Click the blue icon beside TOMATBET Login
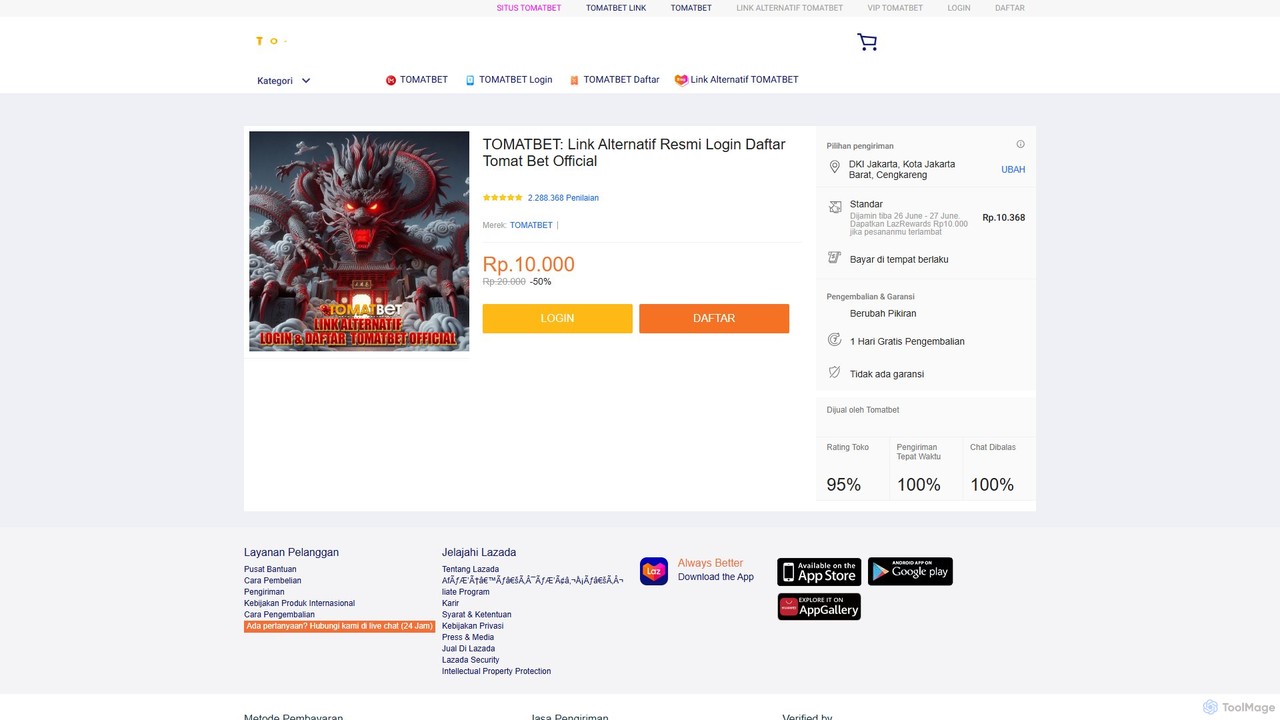This screenshot has height=720, width=1280. (470, 80)
